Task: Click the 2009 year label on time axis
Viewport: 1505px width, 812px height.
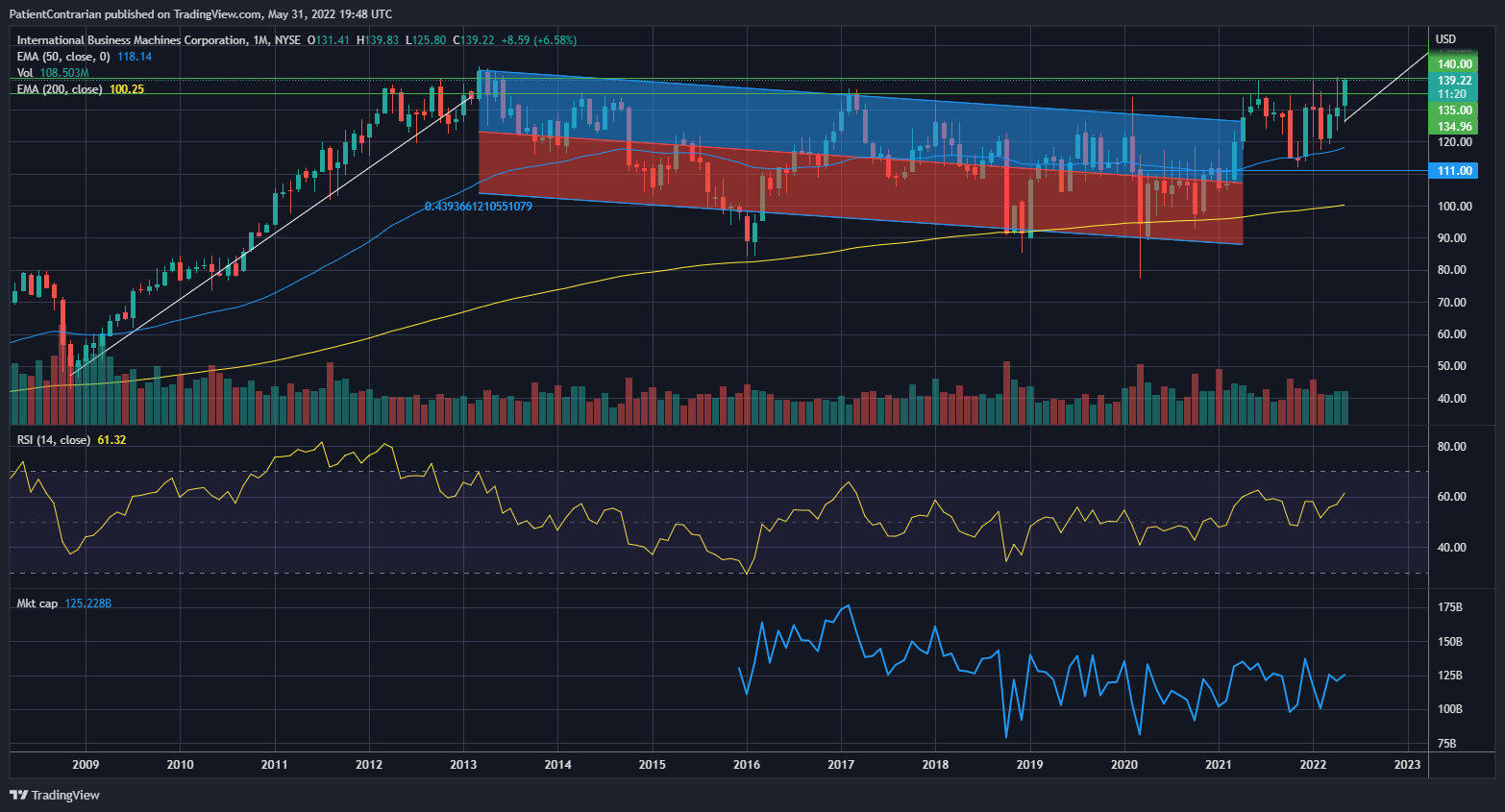Action: click(86, 765)
